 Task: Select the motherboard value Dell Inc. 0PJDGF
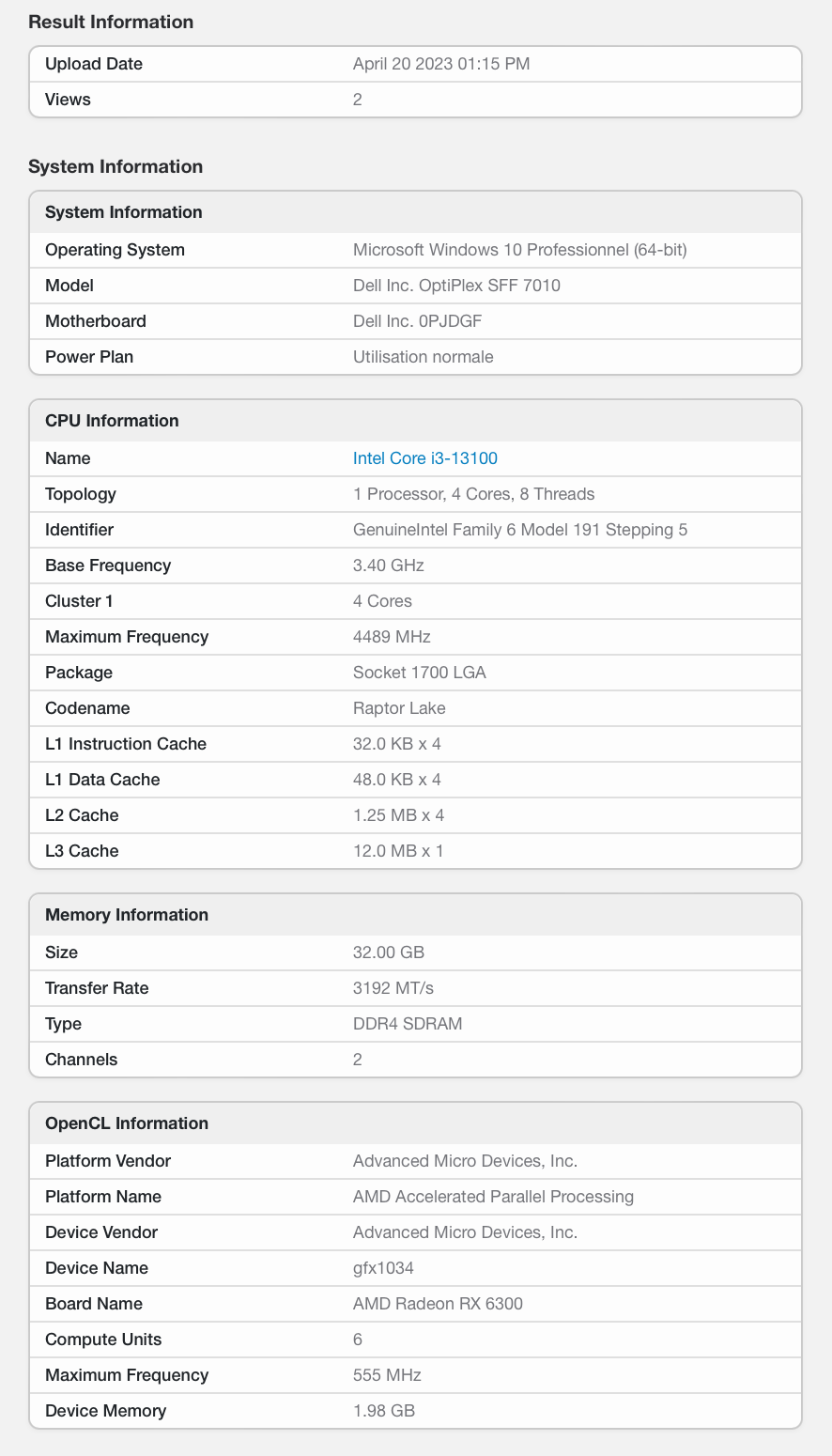[417, 321]
